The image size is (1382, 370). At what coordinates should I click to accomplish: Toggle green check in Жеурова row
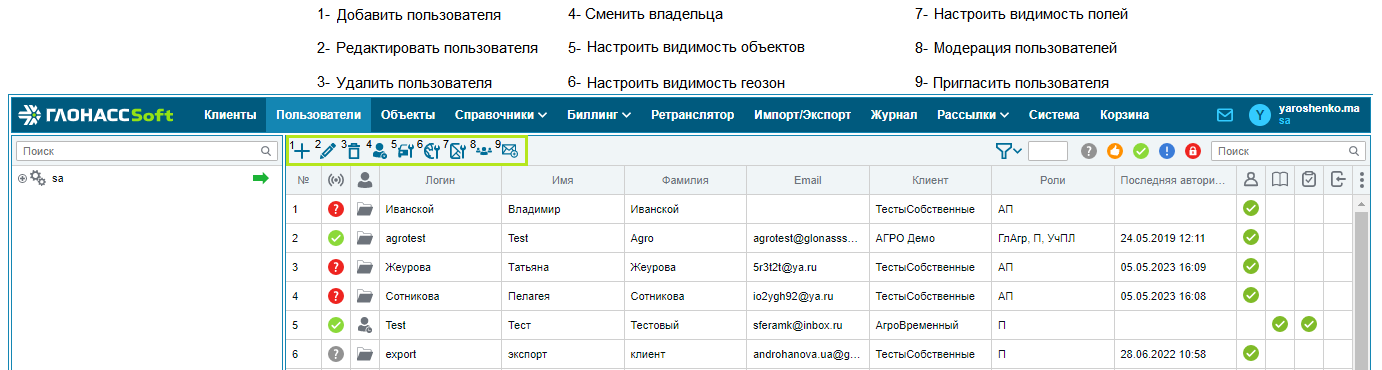pos(1250,267)
